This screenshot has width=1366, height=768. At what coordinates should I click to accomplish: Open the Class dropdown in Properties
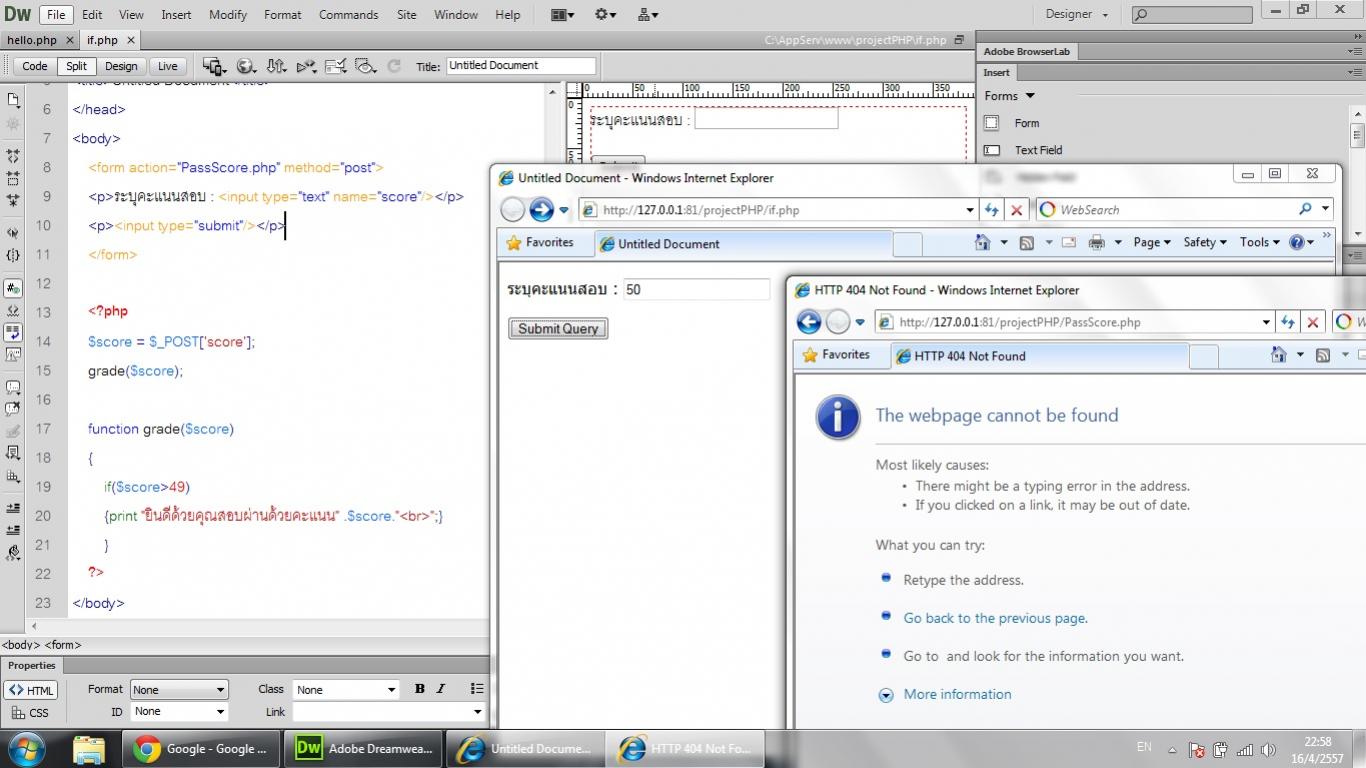coord(346,689)
